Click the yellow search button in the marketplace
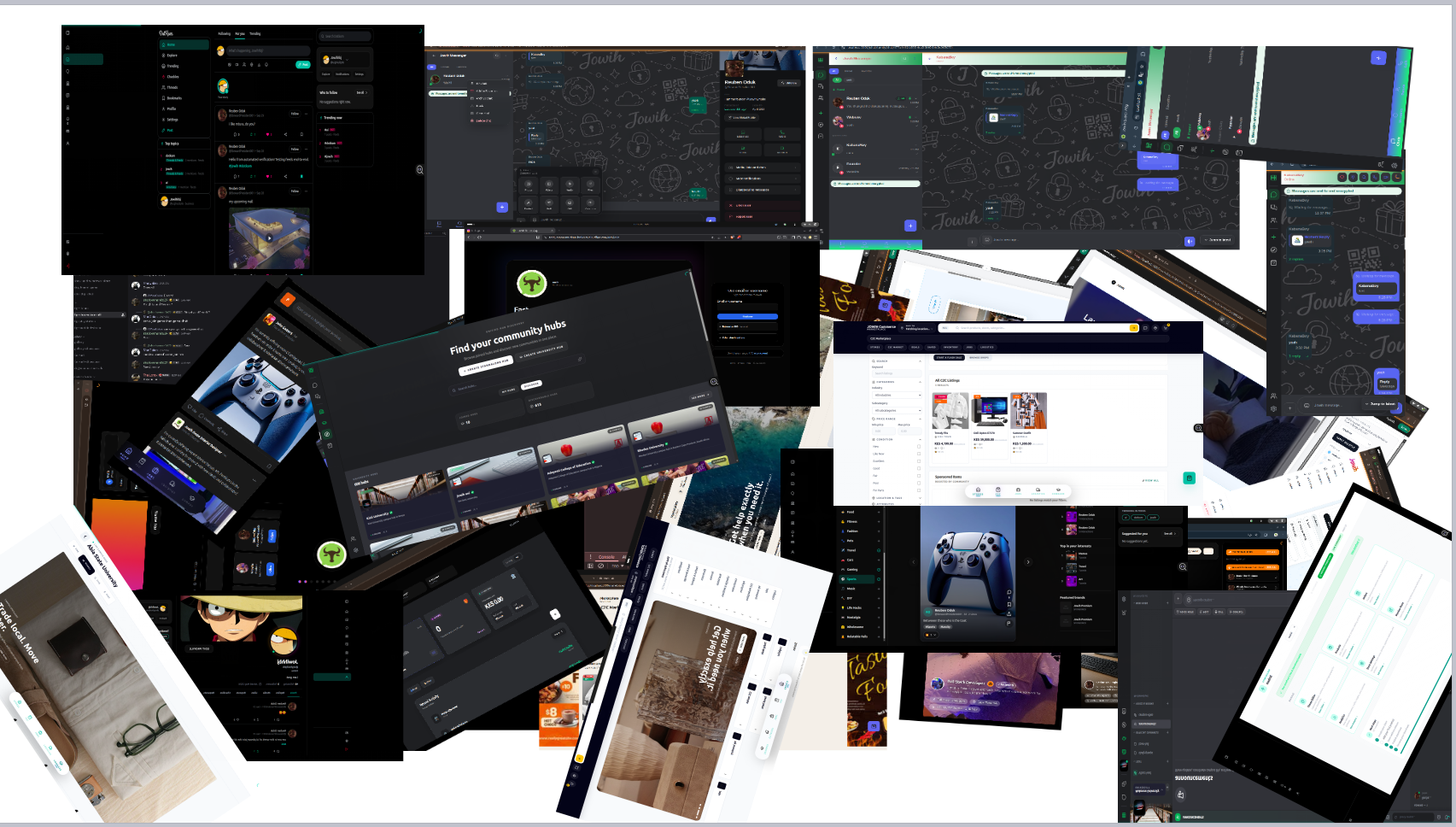Viewport: 1456px width, 827px height. click(1134, 328)
